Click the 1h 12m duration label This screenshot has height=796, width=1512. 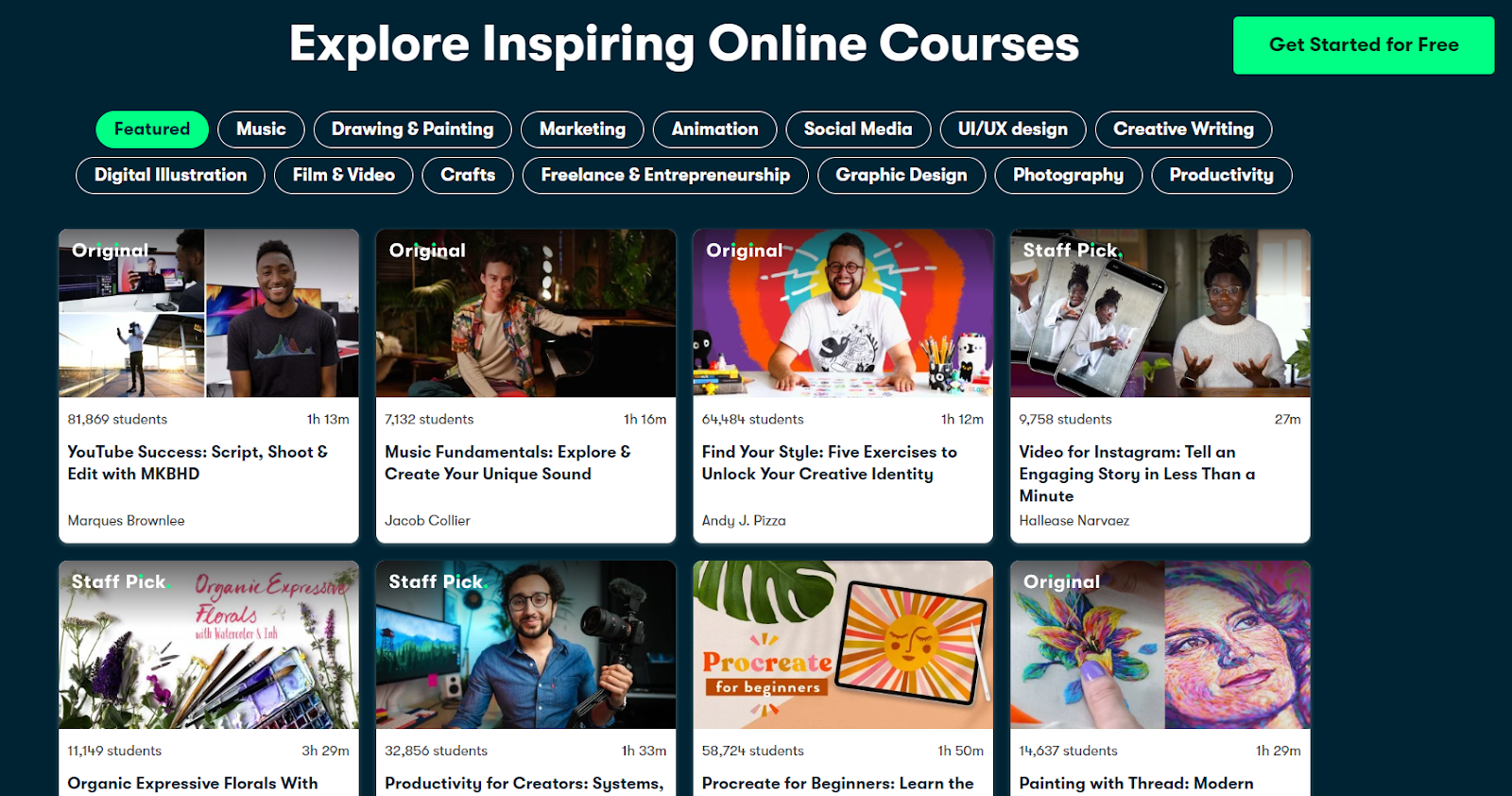(x=962, y=420)
